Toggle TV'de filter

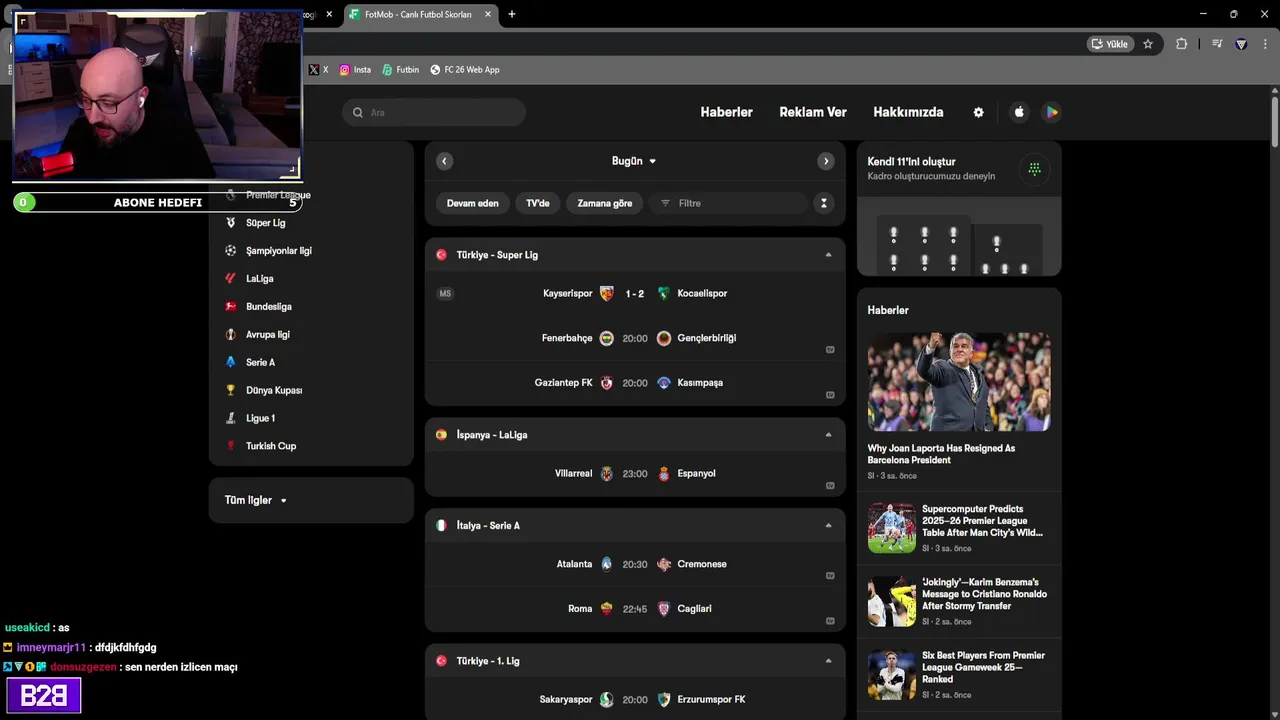(538, 203)
